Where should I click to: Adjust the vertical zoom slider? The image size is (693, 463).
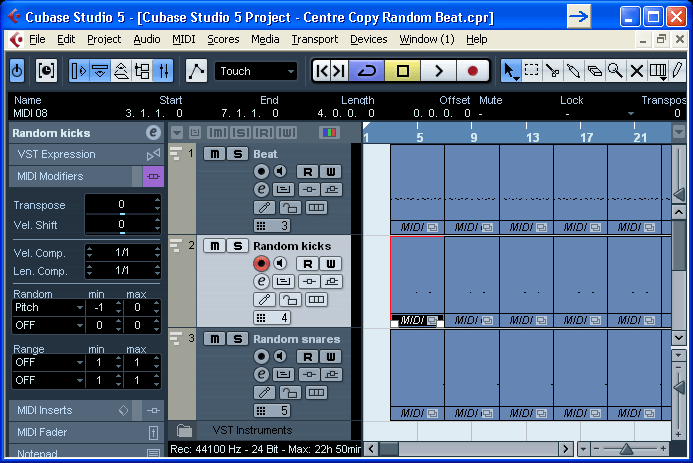(x=679, y=388)
